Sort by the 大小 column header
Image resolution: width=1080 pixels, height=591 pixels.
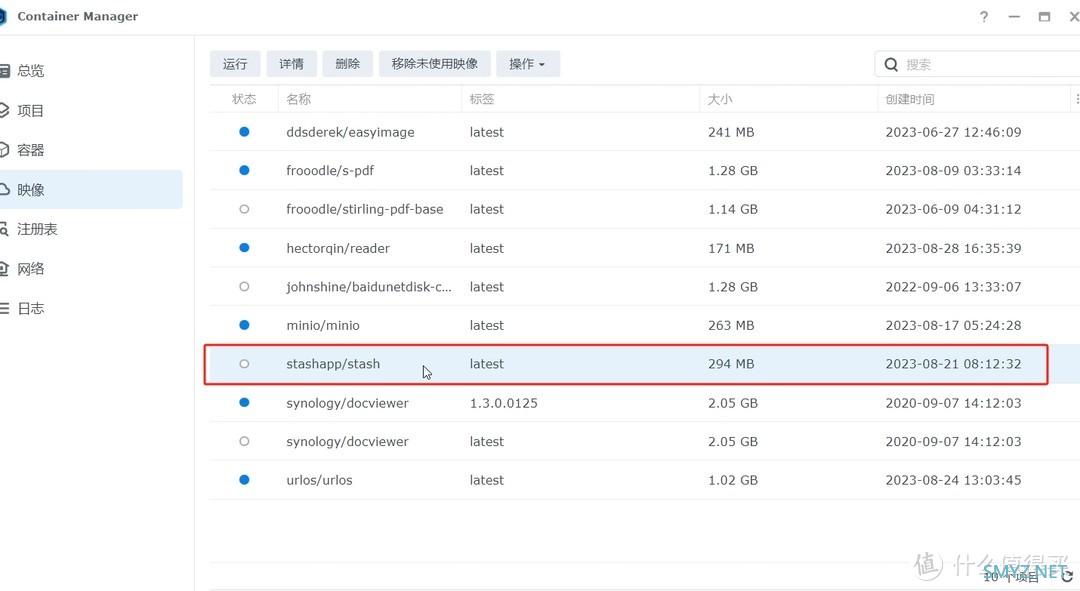coord(720,99)
